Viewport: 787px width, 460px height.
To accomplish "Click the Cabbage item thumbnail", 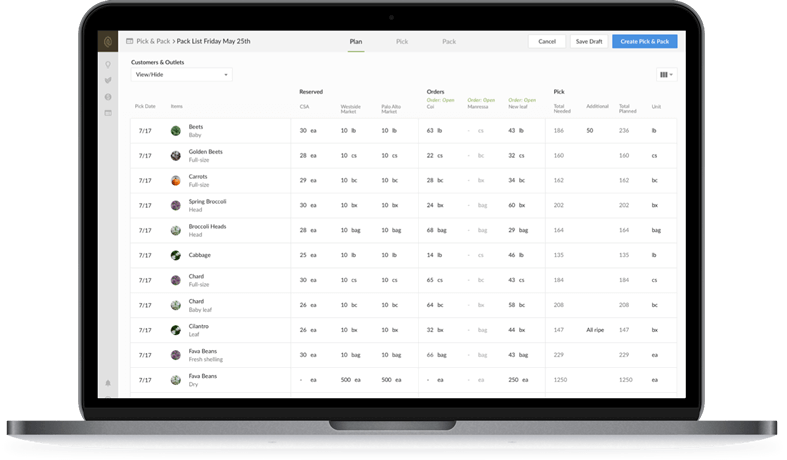I will pos(176,255).
